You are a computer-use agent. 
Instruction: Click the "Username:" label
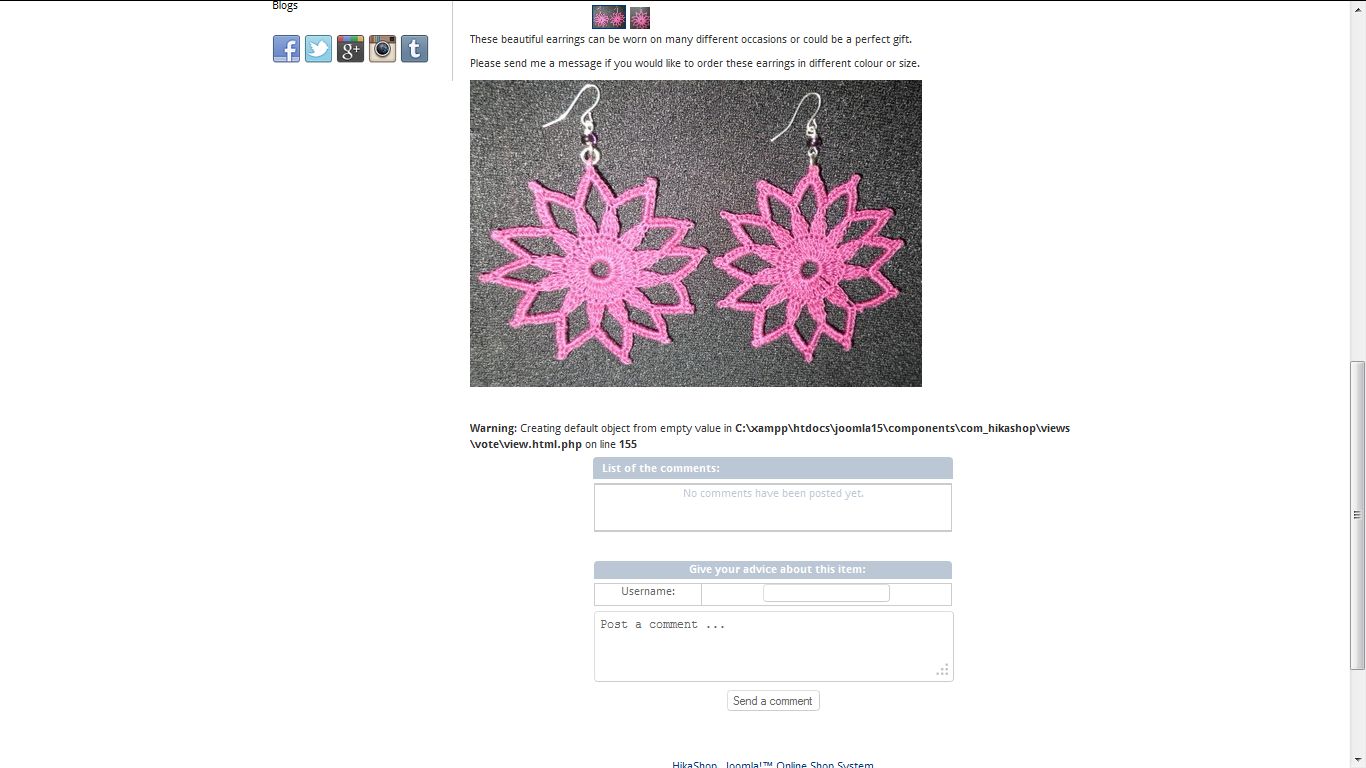pos(648,592)
